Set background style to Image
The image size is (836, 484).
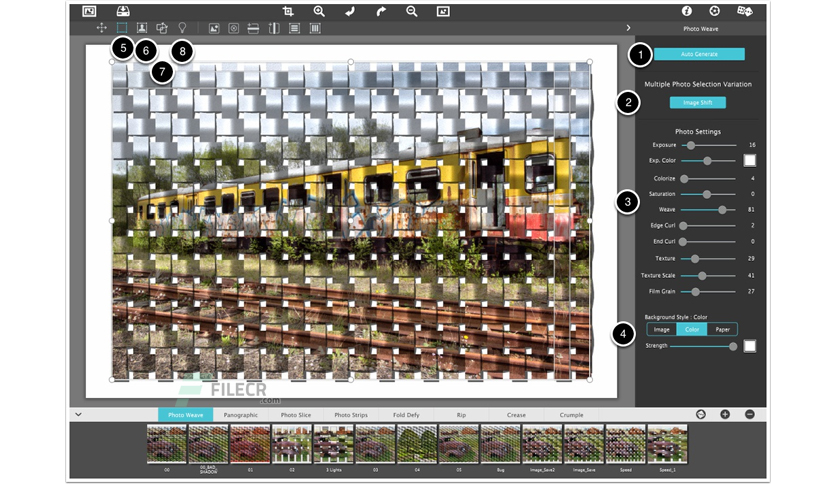[x=662, y=329]
